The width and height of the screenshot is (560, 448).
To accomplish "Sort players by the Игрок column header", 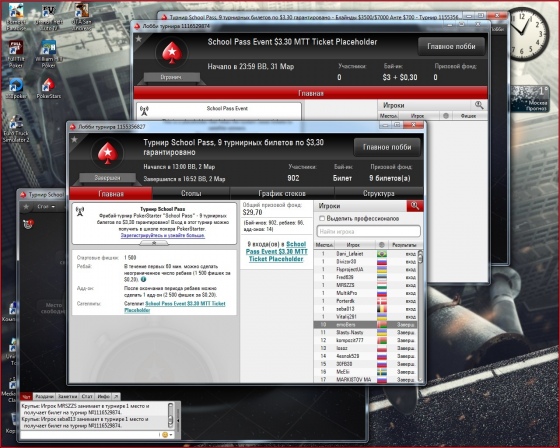I will (x=353, y=245).
